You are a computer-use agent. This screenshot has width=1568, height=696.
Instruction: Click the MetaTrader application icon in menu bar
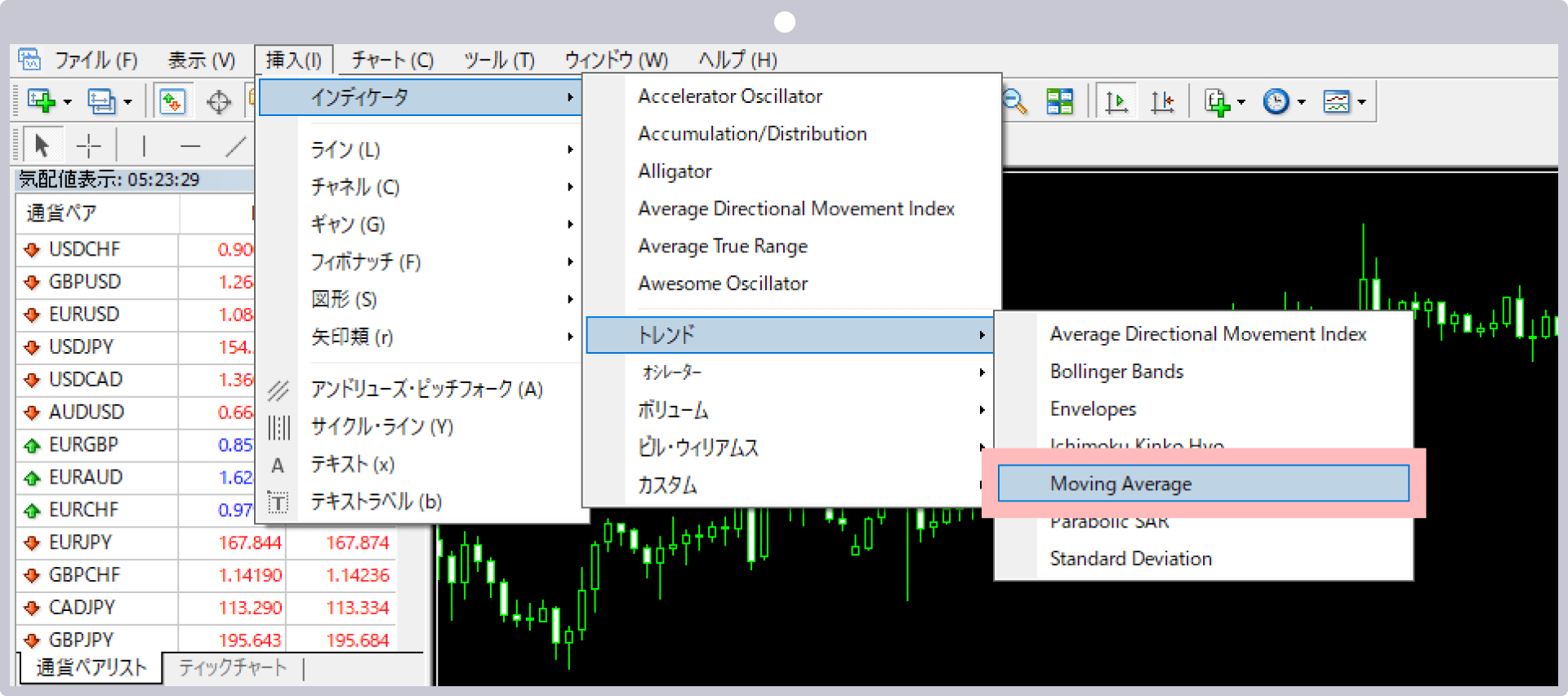[29, 59]
